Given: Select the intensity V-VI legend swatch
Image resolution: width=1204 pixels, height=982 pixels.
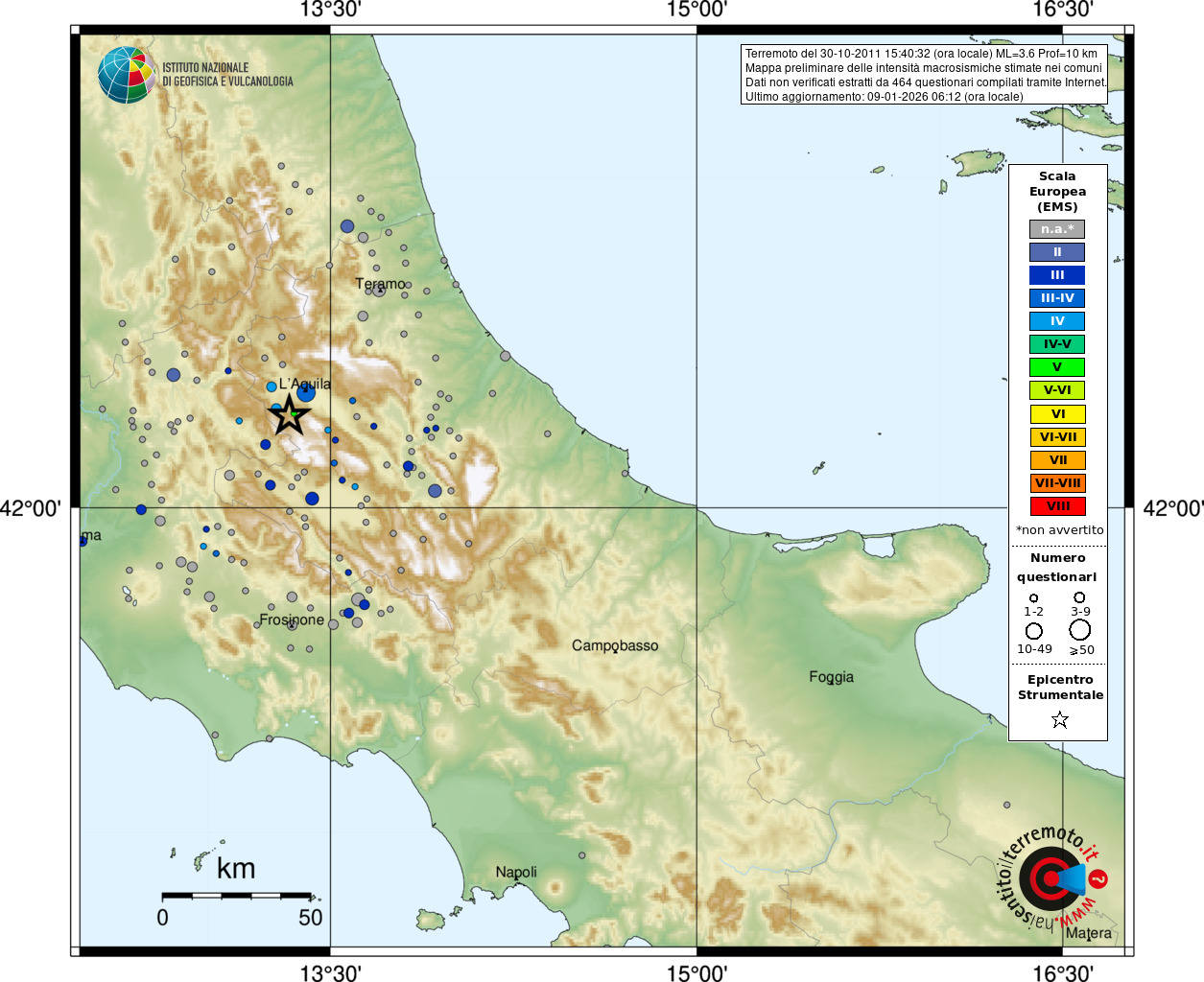Looking at the screenshot, I should pyautogui.click(x=1057, y=390).
